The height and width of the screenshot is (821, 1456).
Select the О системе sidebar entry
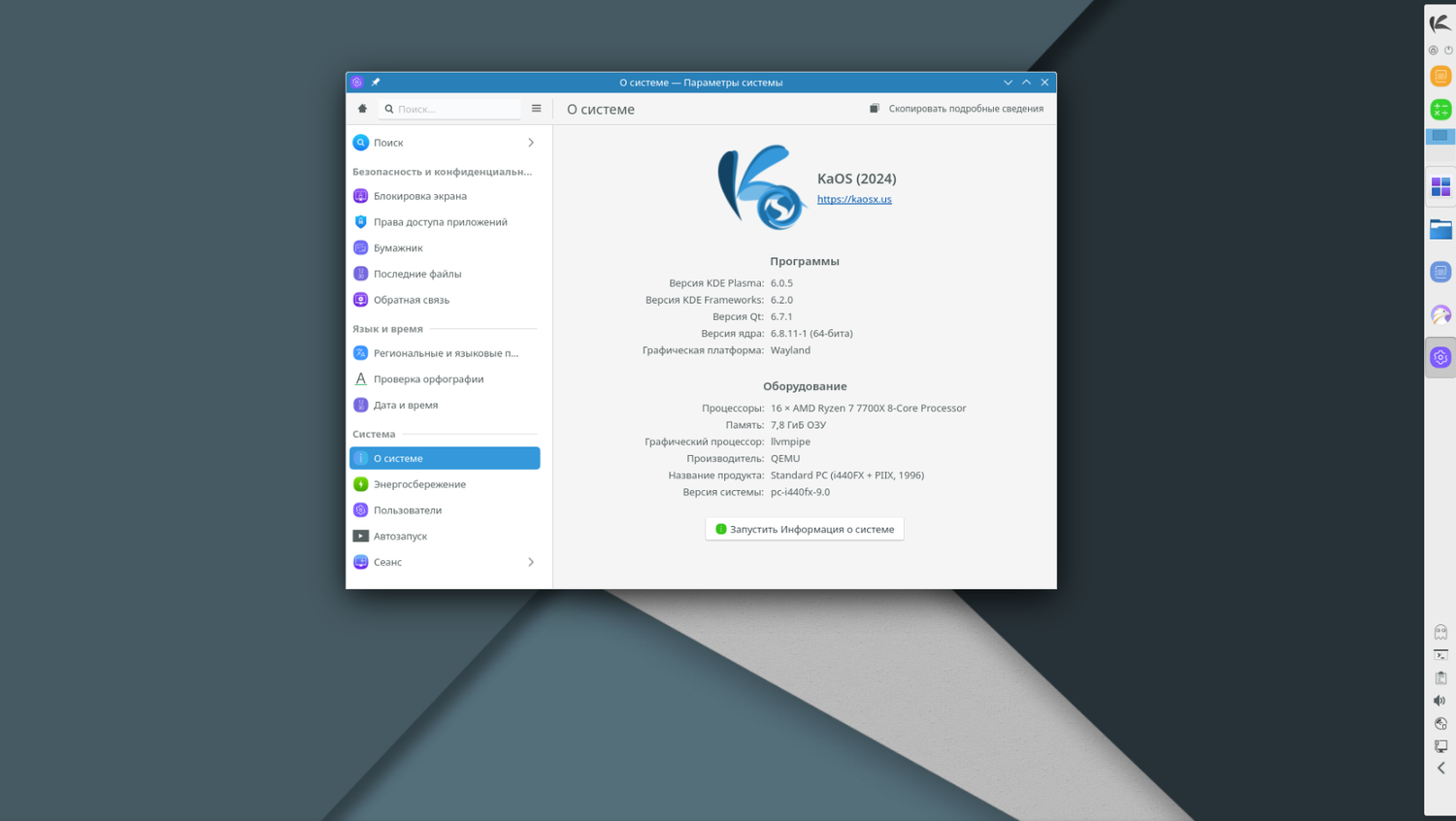pyautogui.click(x=445, y=458)
